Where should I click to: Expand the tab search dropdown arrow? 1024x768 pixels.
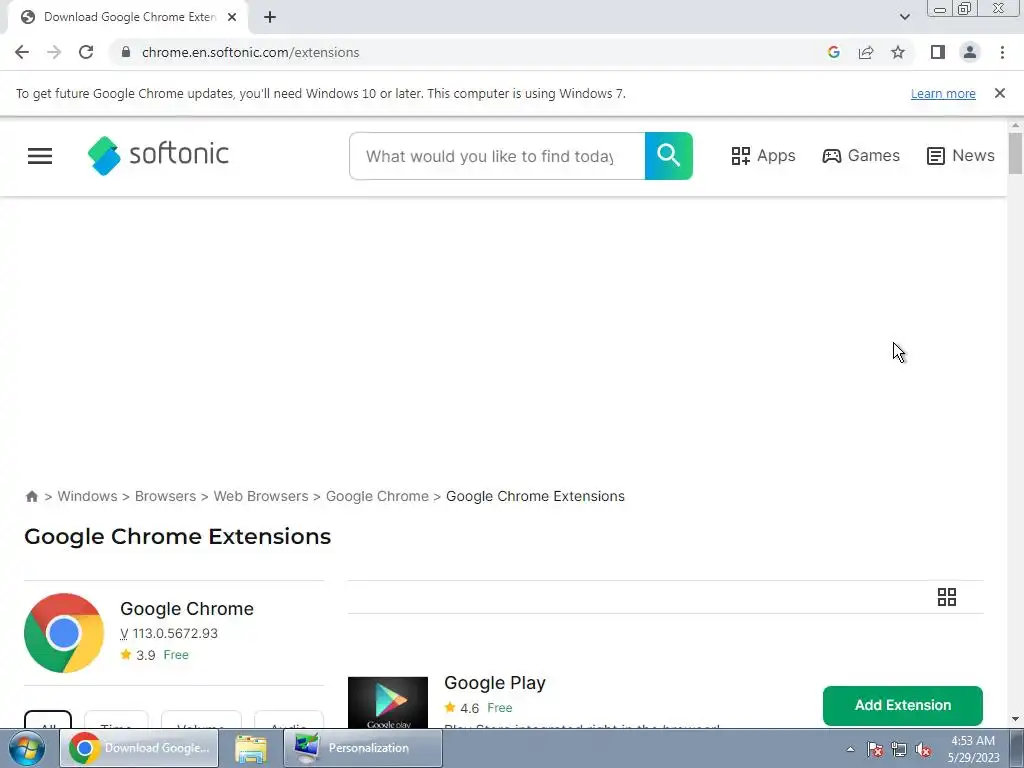904,17
